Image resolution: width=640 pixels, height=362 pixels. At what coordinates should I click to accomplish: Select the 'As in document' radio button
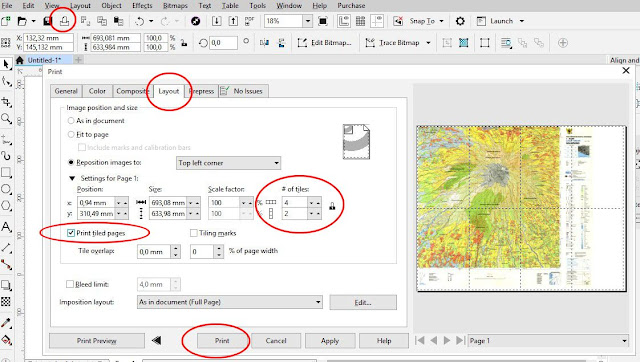click(x=71, y=120)
